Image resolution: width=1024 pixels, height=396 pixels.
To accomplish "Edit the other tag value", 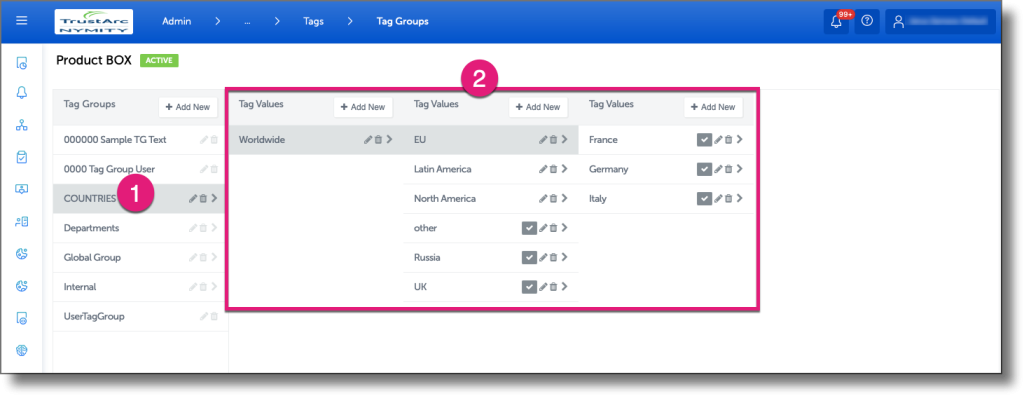I will coord(543,228).
